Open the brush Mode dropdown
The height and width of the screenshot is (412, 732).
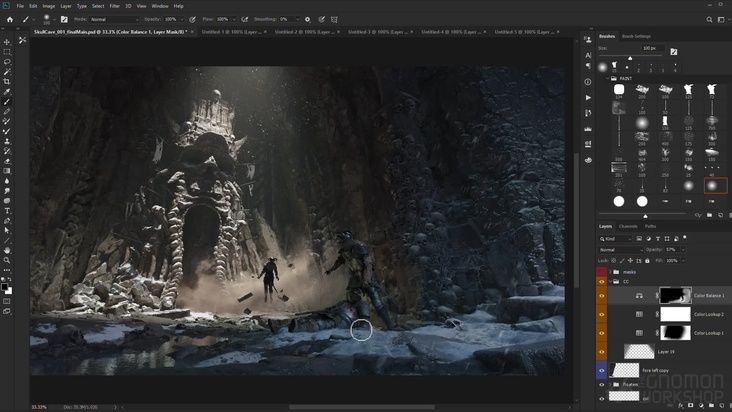114,20
